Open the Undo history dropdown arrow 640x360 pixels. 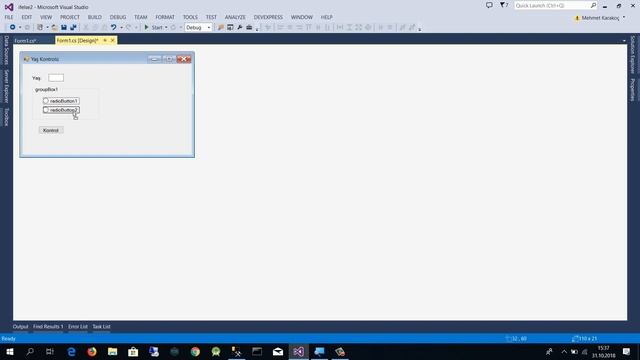121,27
